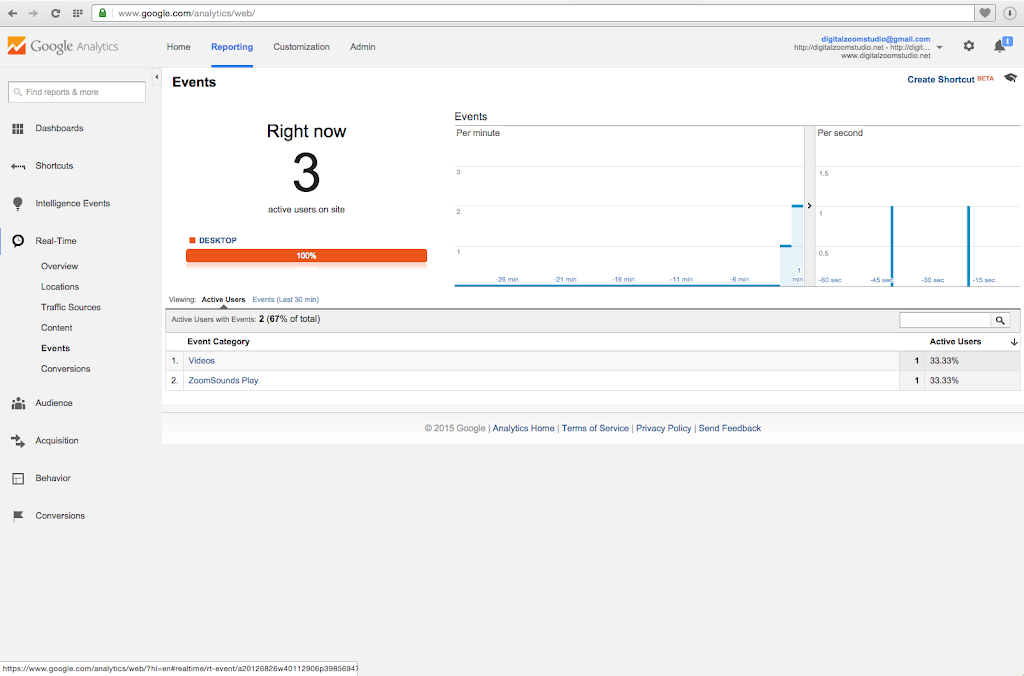Open Real-Time Traffic Sources report

[71, 307]
